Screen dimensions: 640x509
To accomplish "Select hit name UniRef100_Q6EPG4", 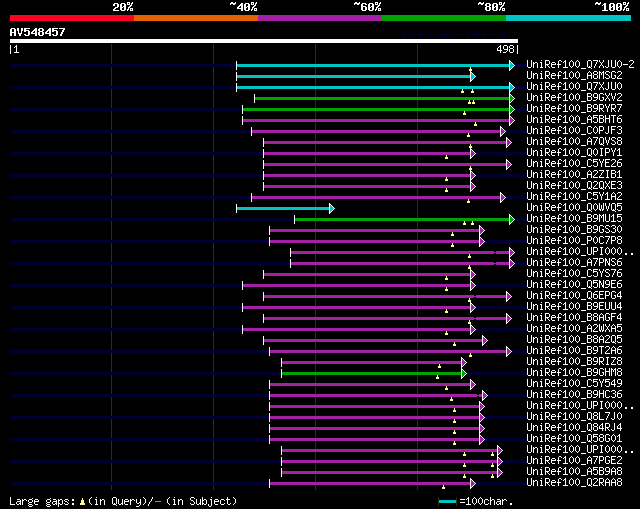I will (x=574, y=296).
